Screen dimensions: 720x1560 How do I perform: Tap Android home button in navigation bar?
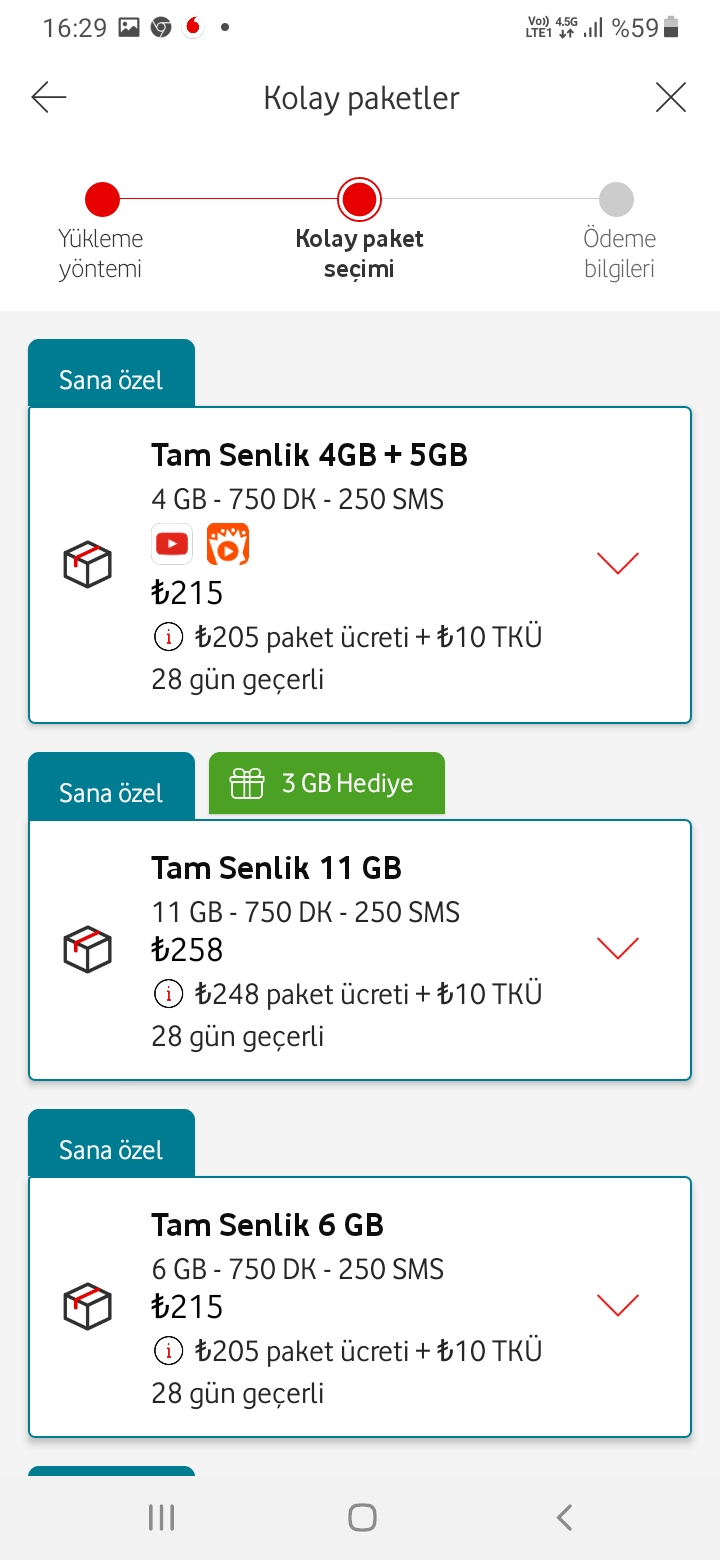(362, 1517)
